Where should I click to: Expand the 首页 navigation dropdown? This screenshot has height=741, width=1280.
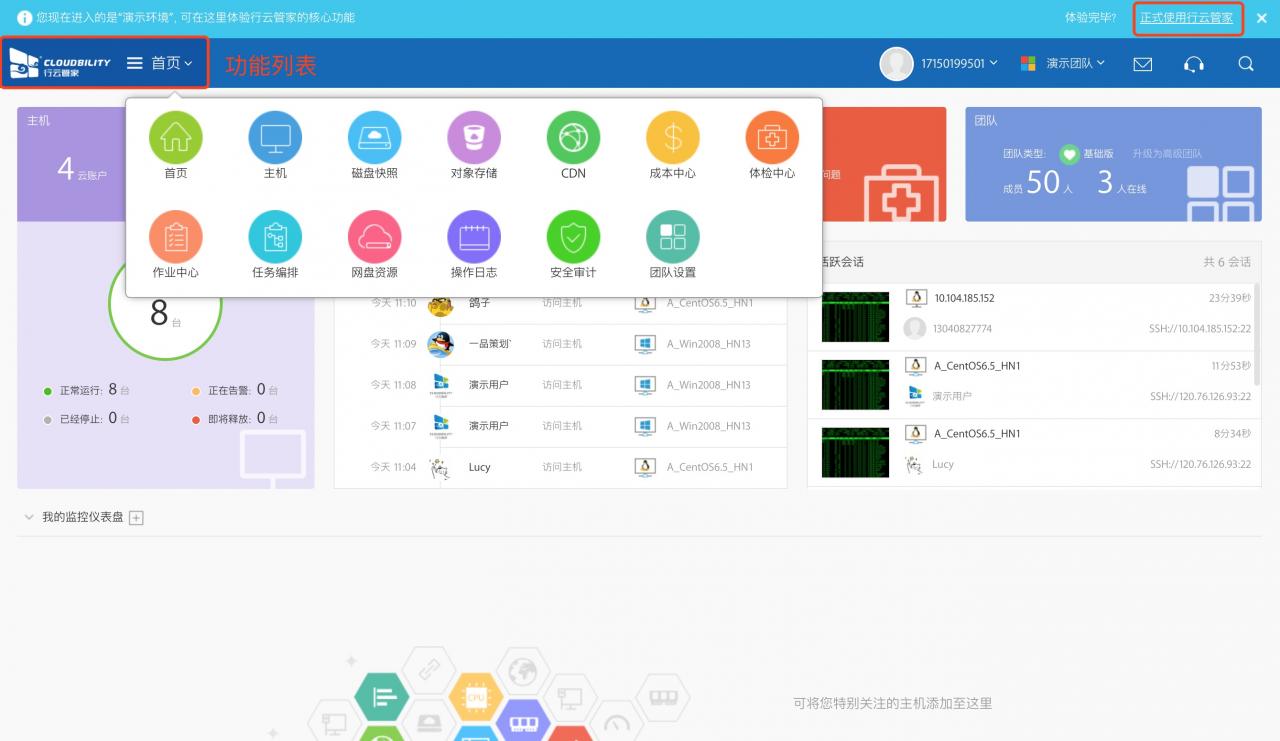click(170, 63)
